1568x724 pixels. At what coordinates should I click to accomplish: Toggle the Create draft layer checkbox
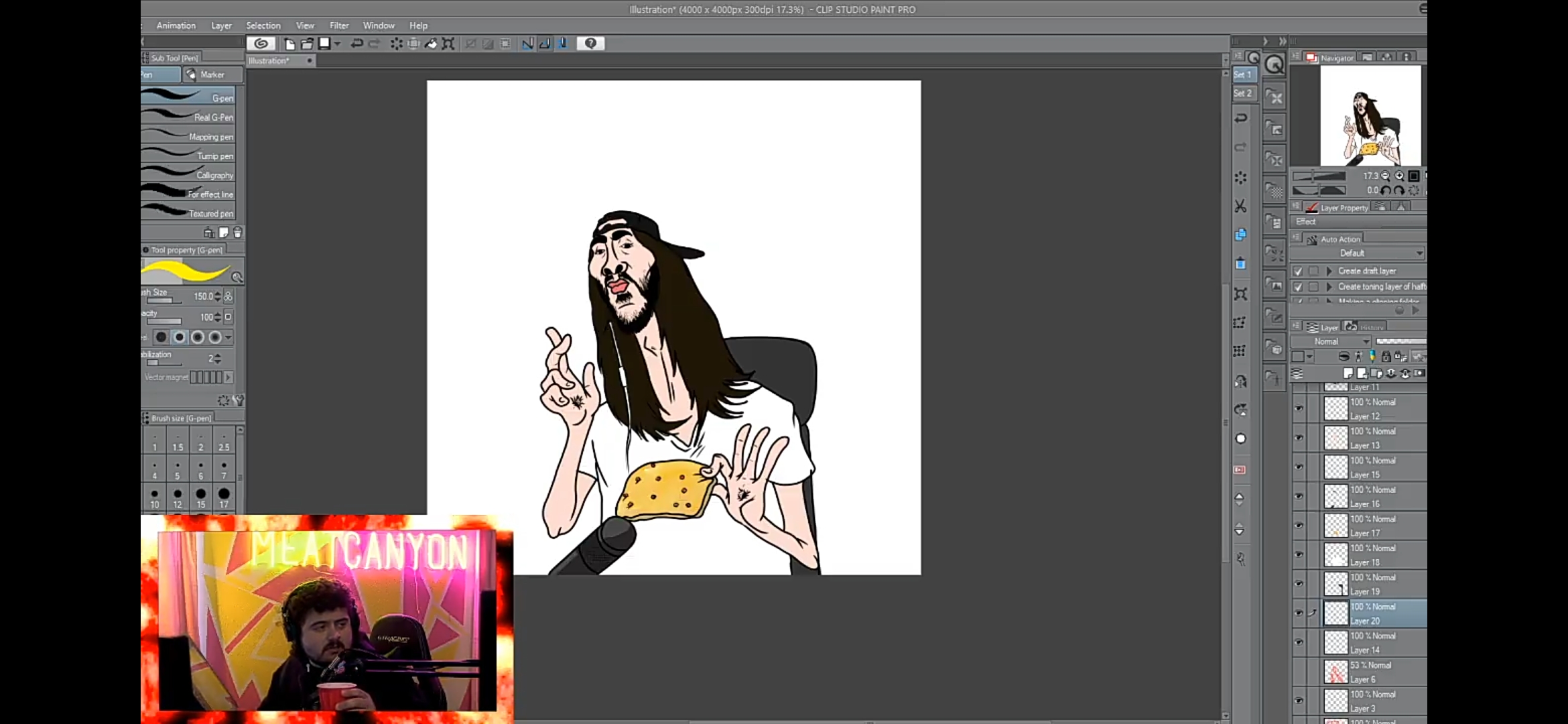click(x=1299, y=271)
